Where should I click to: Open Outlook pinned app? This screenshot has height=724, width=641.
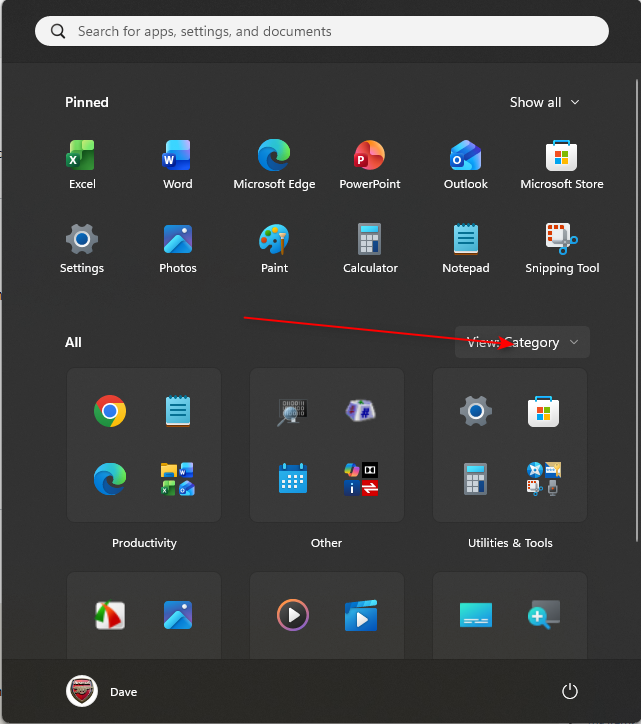click(466, 165)
